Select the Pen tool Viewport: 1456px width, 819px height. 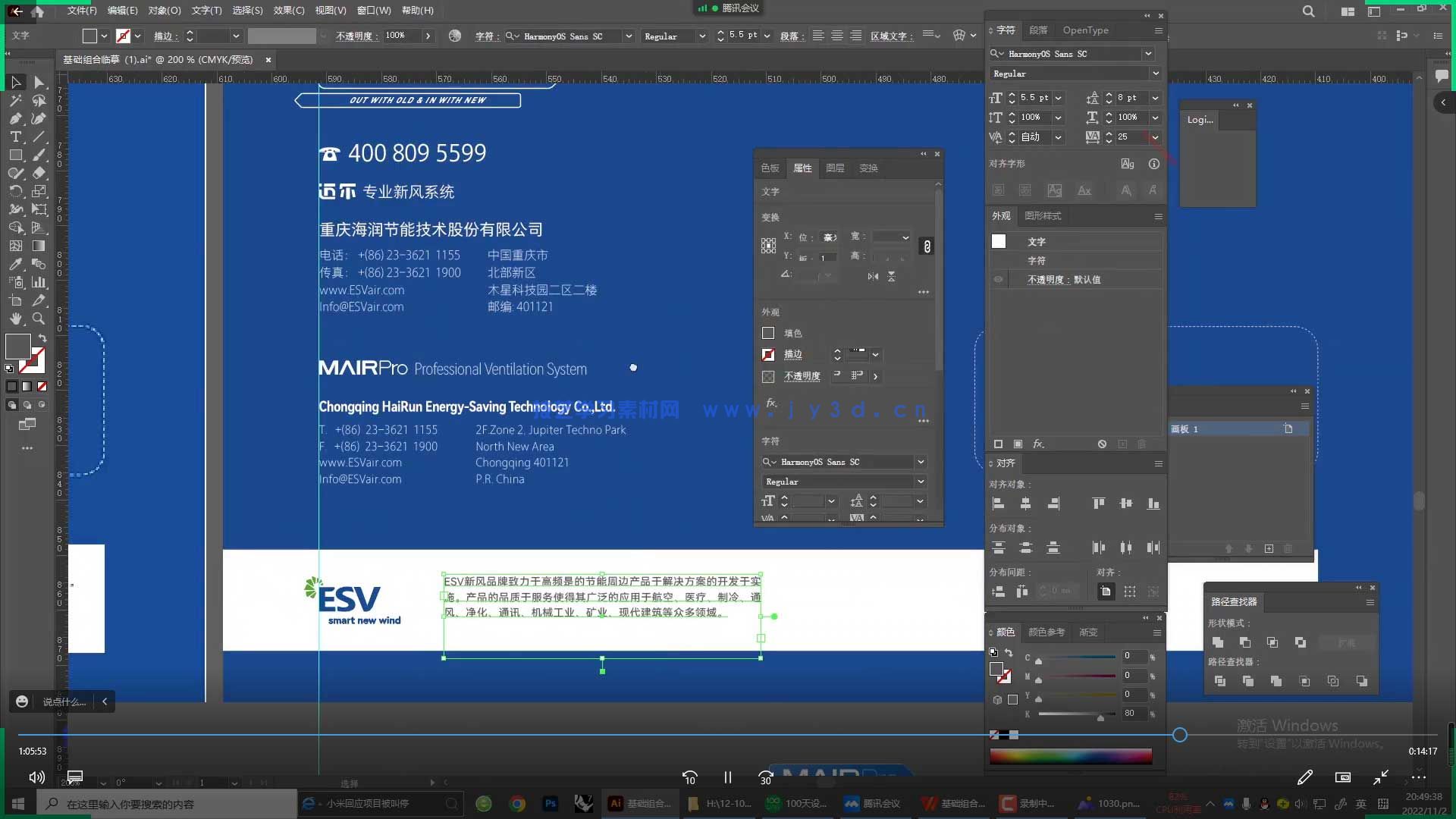15,118
